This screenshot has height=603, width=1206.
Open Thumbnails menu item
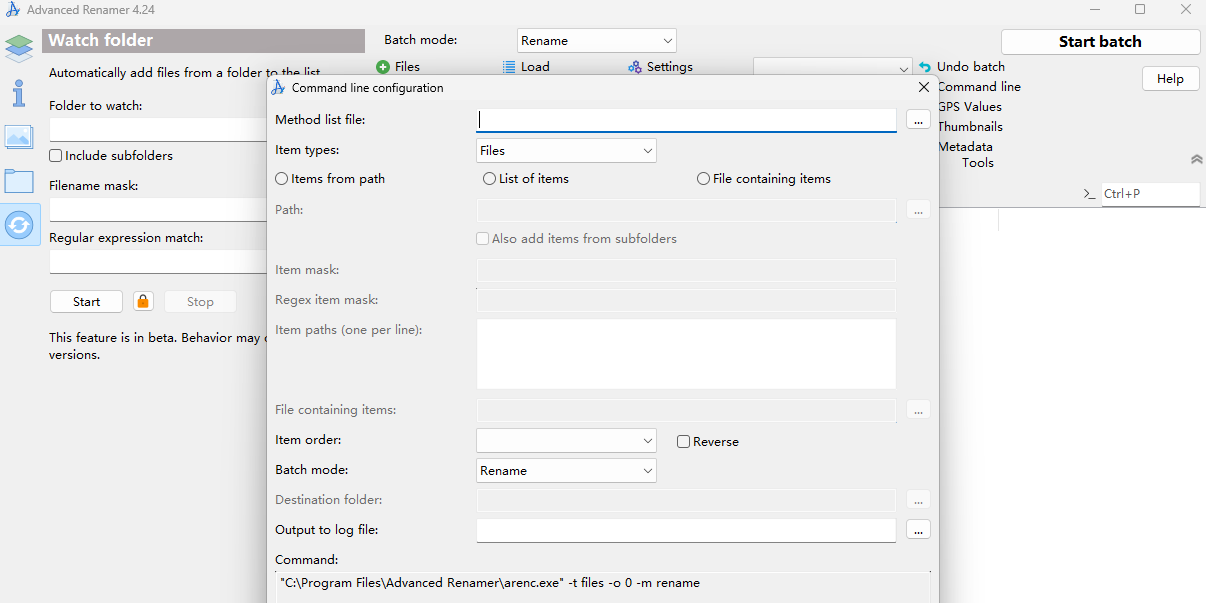click(970, 127)
